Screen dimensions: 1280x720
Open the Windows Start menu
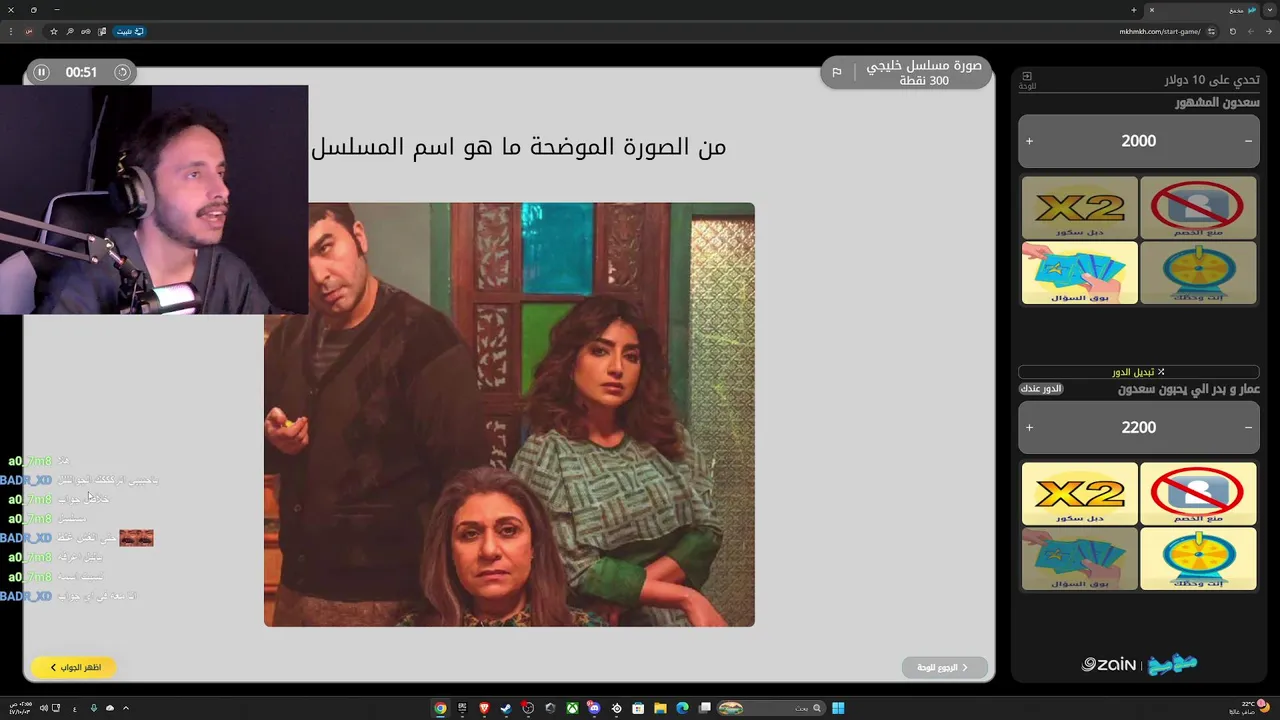838,708
